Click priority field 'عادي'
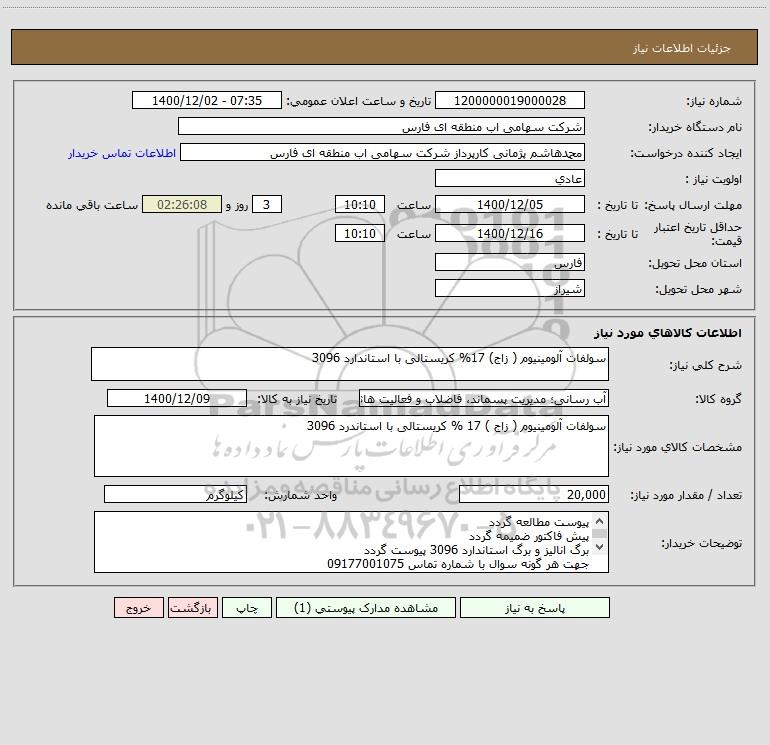 [x=510, y=178]
